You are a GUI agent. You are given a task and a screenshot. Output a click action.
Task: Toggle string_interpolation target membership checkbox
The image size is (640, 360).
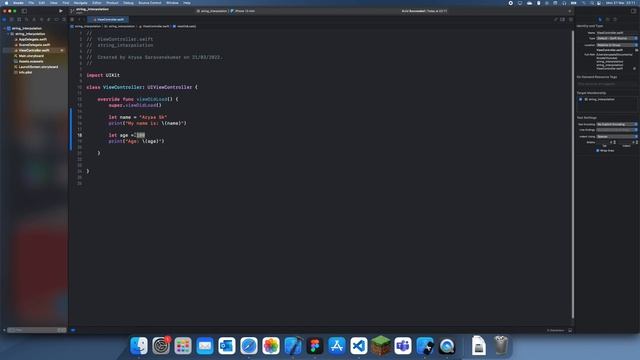point(581,99)
